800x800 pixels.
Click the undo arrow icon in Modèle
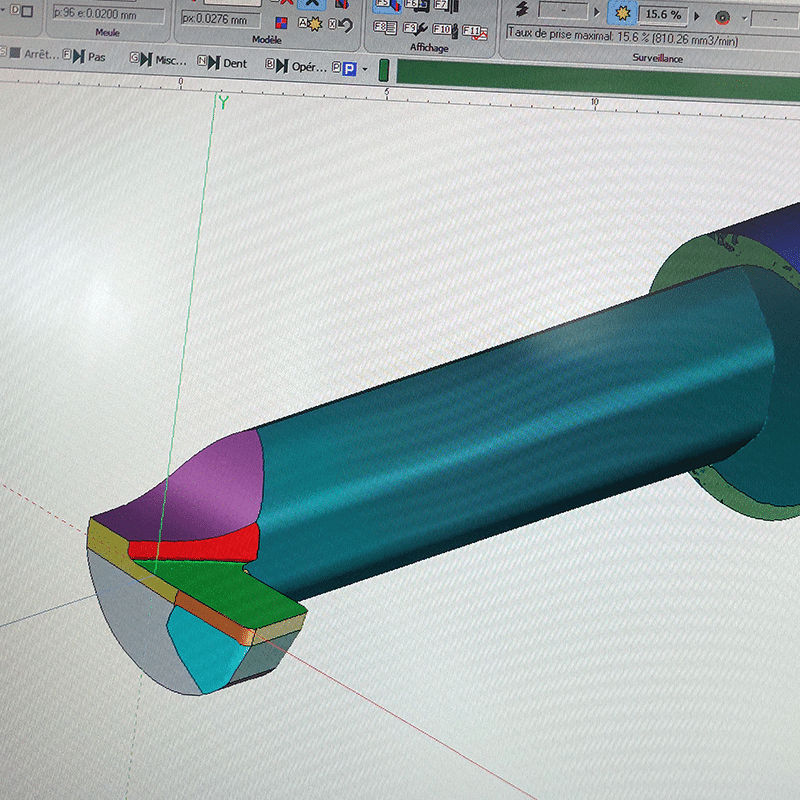343,24
